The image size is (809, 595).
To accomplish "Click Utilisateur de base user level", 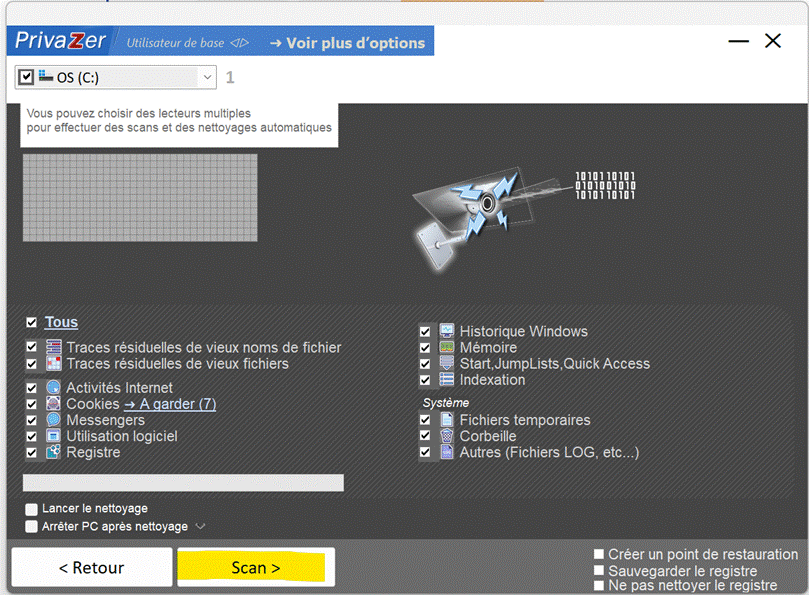I will click(x=175, y=43).
